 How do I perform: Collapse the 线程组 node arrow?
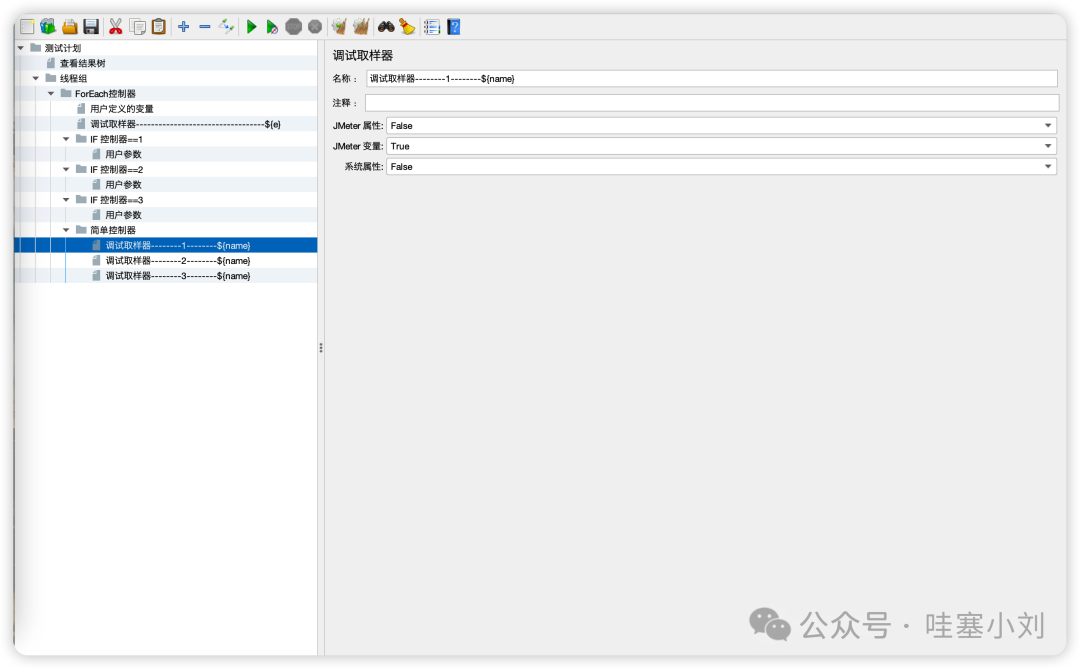[x=36, y=79]
